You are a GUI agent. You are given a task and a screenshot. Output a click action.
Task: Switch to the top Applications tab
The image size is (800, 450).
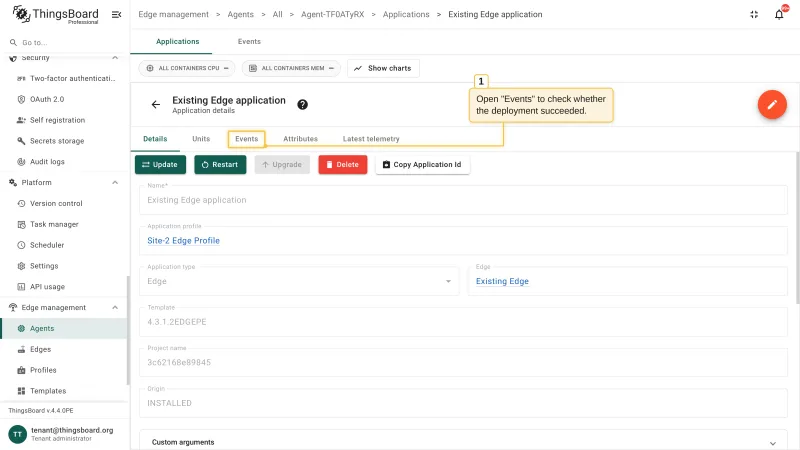tap(178, 41)
